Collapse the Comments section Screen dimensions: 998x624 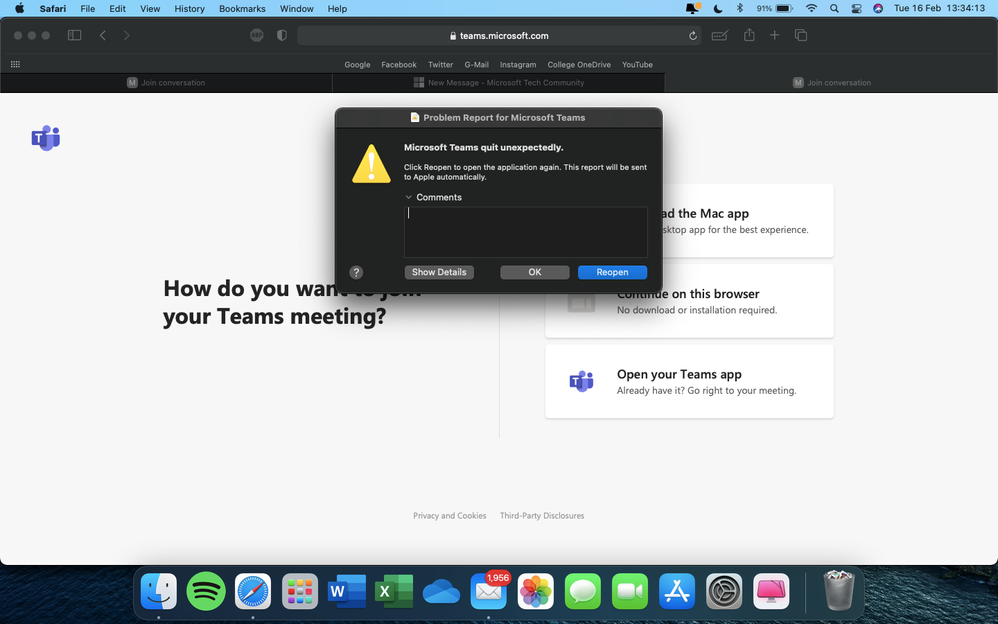click(x=409, y=197)
